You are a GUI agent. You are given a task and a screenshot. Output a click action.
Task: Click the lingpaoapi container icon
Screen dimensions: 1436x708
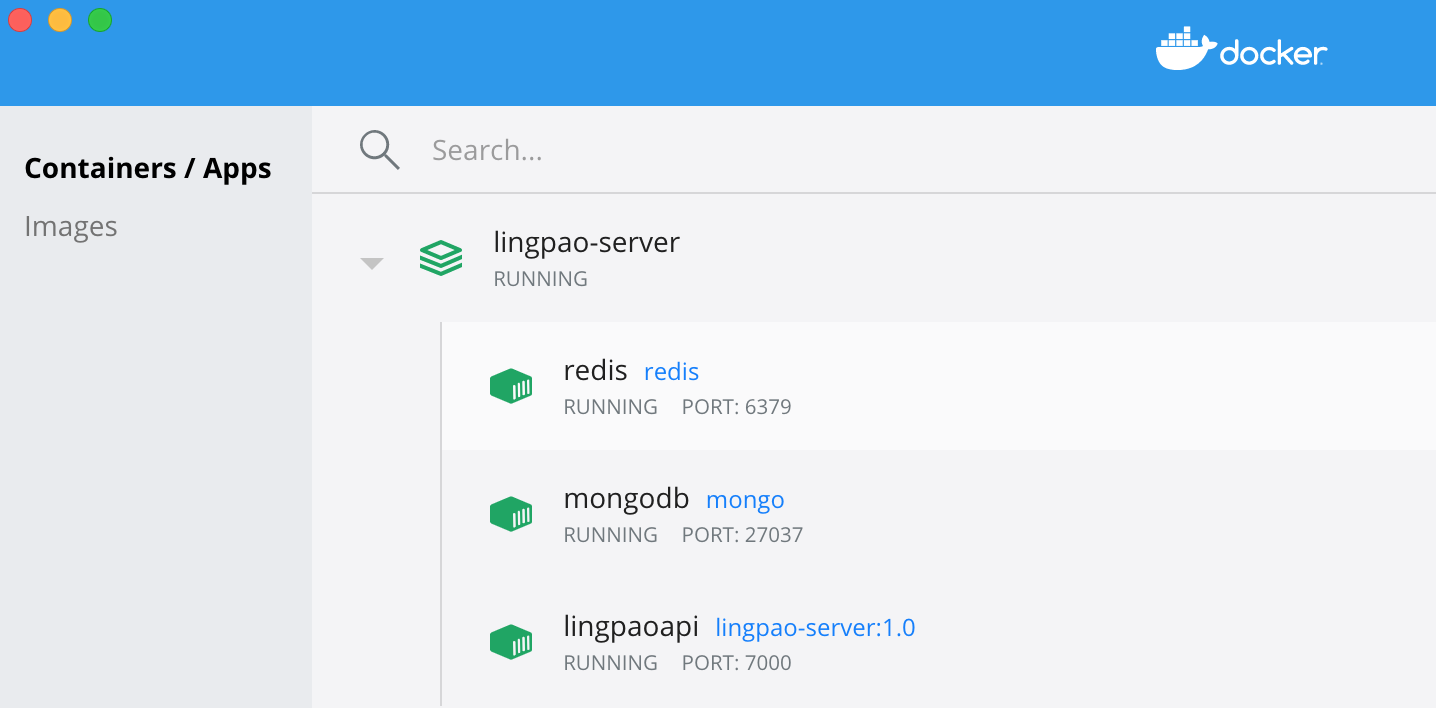click(x=511, y=642)
